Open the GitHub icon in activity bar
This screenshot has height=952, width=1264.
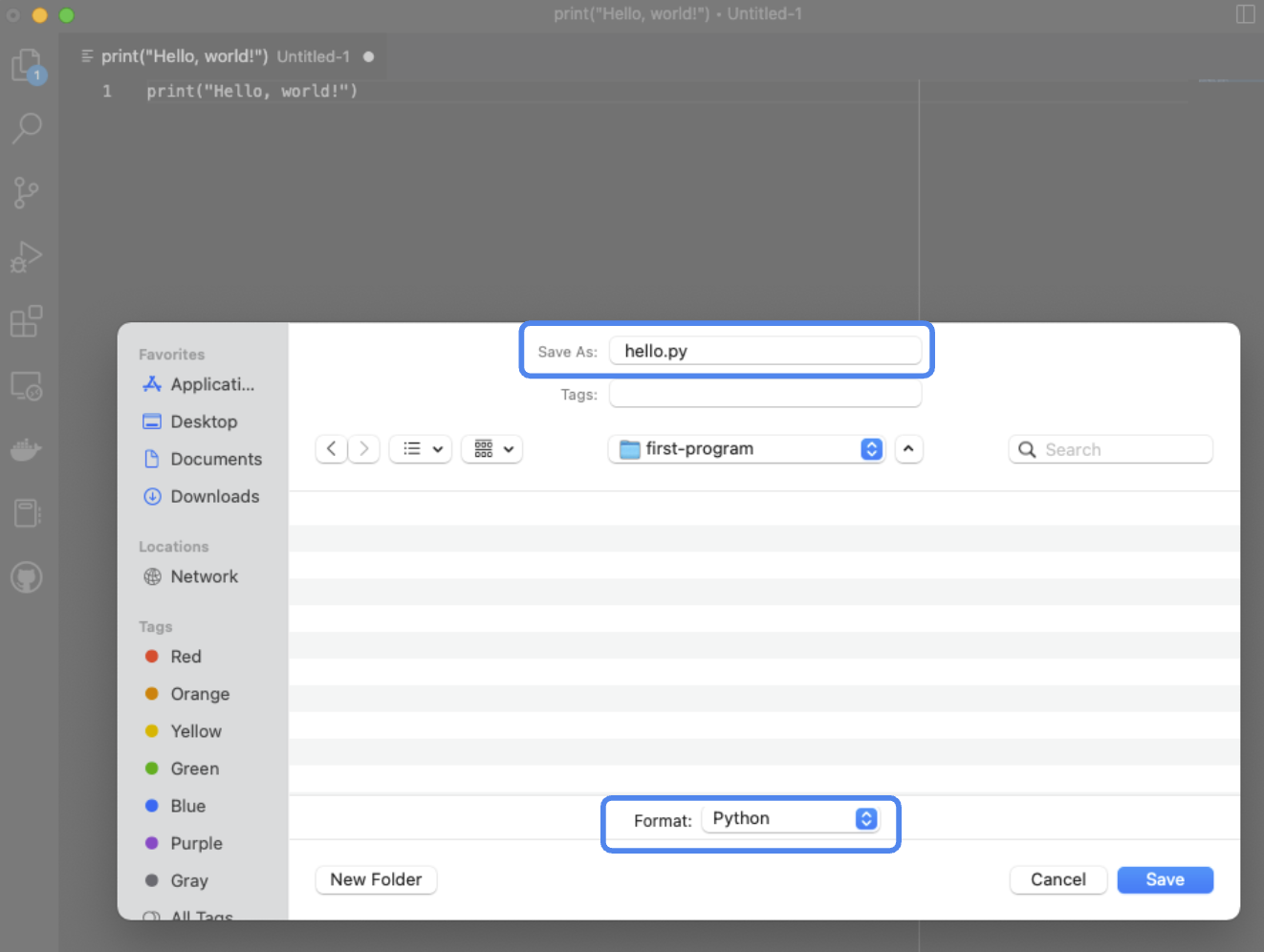pos(27,577)
